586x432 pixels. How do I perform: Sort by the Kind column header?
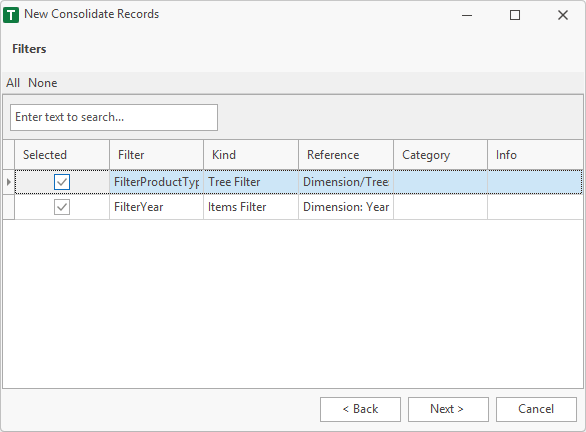[x=251, y=155]
